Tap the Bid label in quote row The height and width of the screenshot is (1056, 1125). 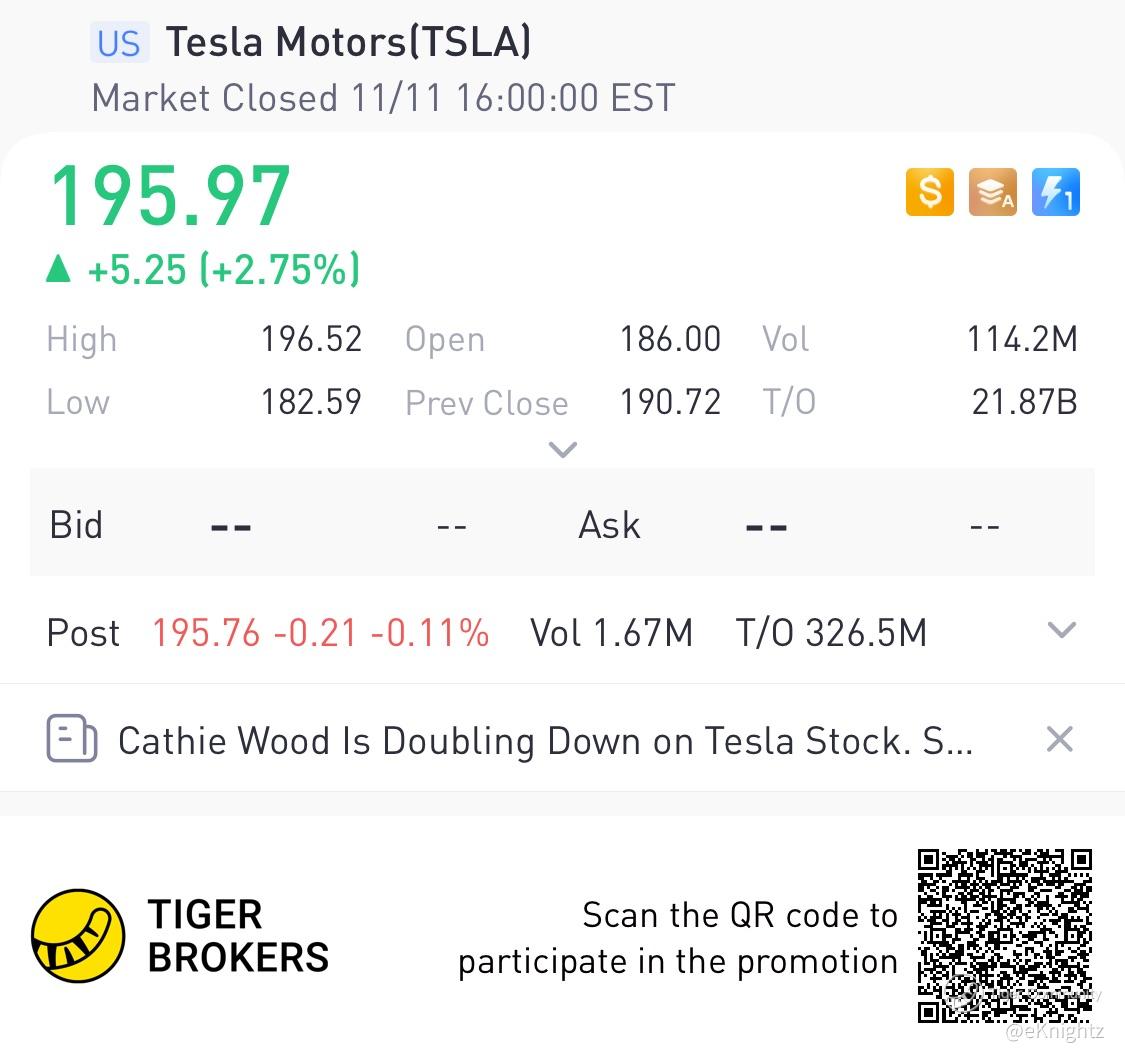click(x=76, y=525)
